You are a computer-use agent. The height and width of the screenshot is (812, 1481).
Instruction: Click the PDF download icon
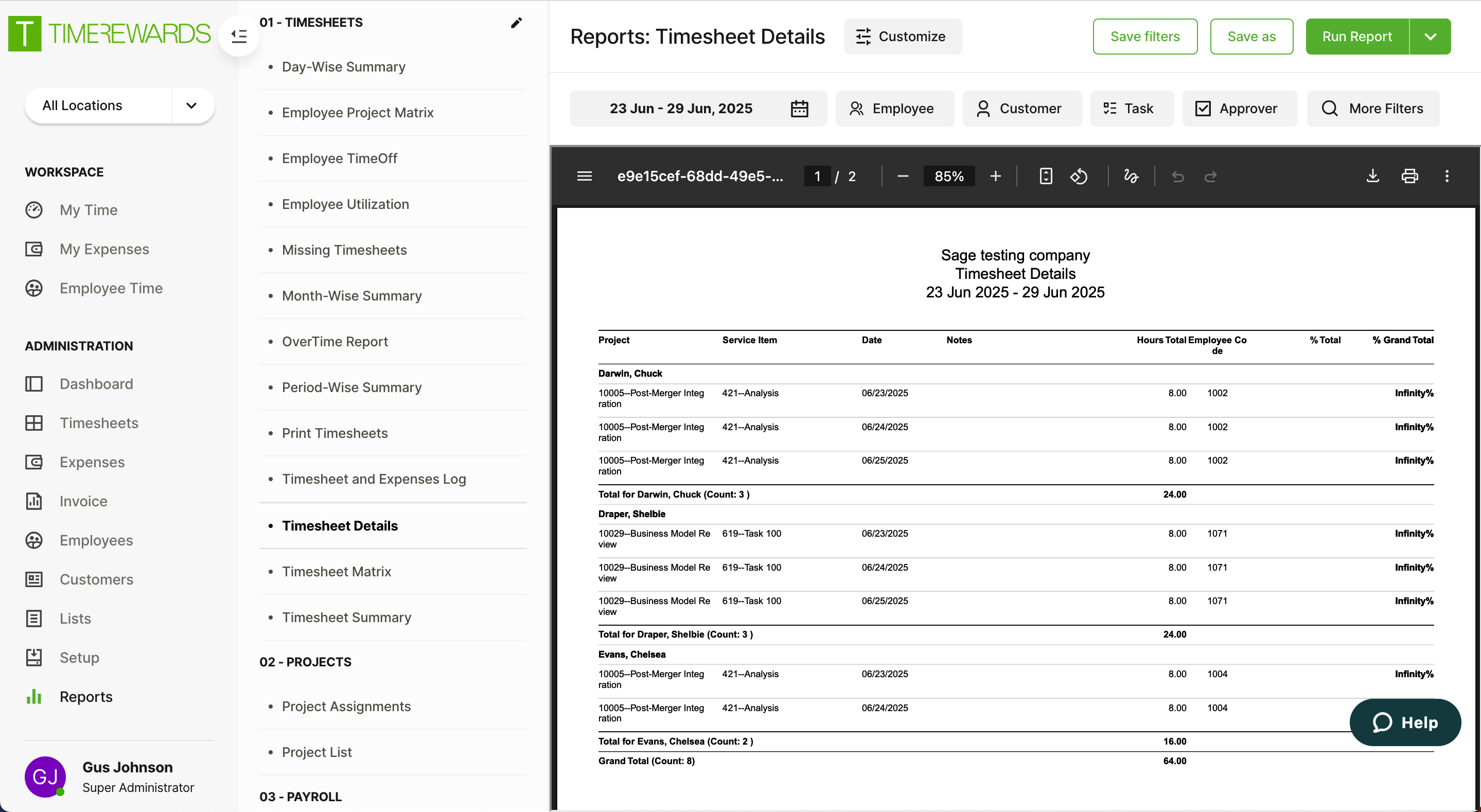click(1372, 176)
